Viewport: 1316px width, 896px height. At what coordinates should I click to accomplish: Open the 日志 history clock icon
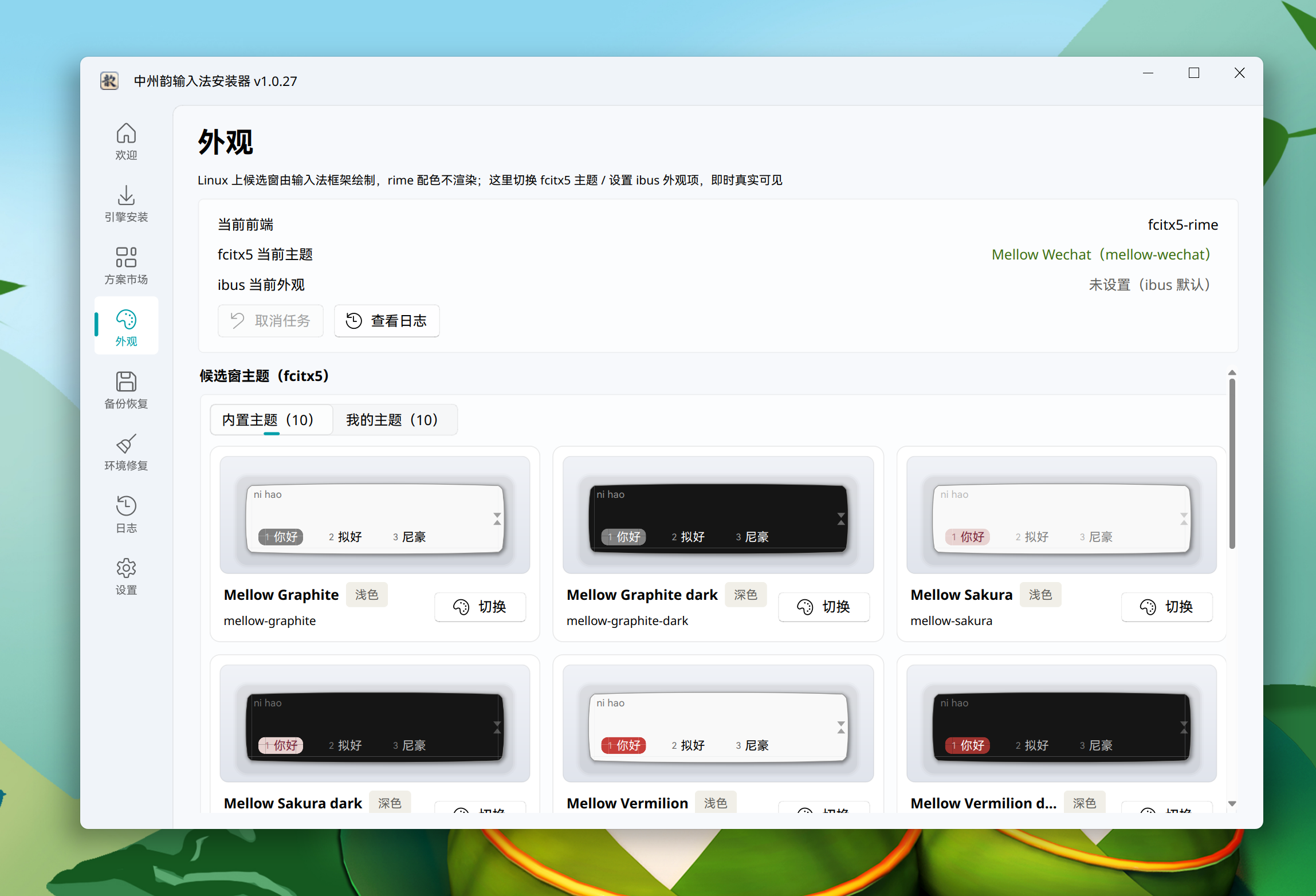tap(126, 506)
